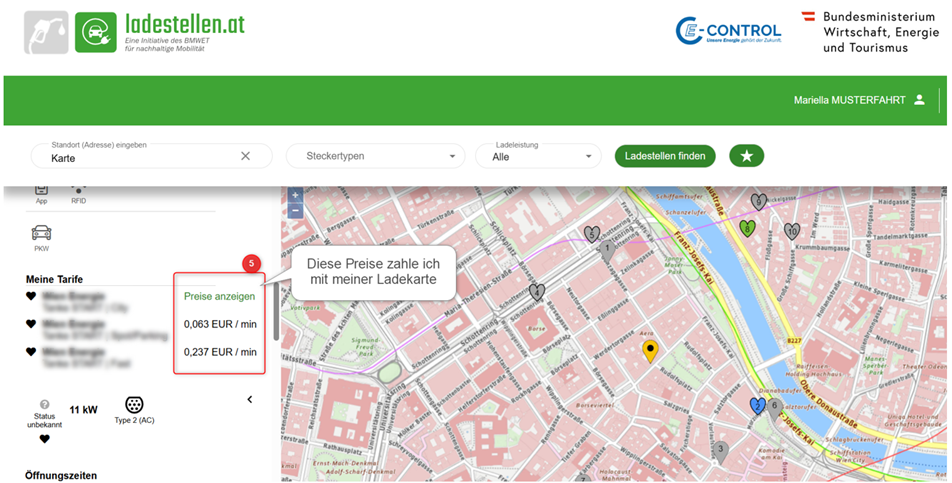Toggle favorite heart below Status unbekannt
The height and width of the screenshot is (483, 952).
[44, 438]
